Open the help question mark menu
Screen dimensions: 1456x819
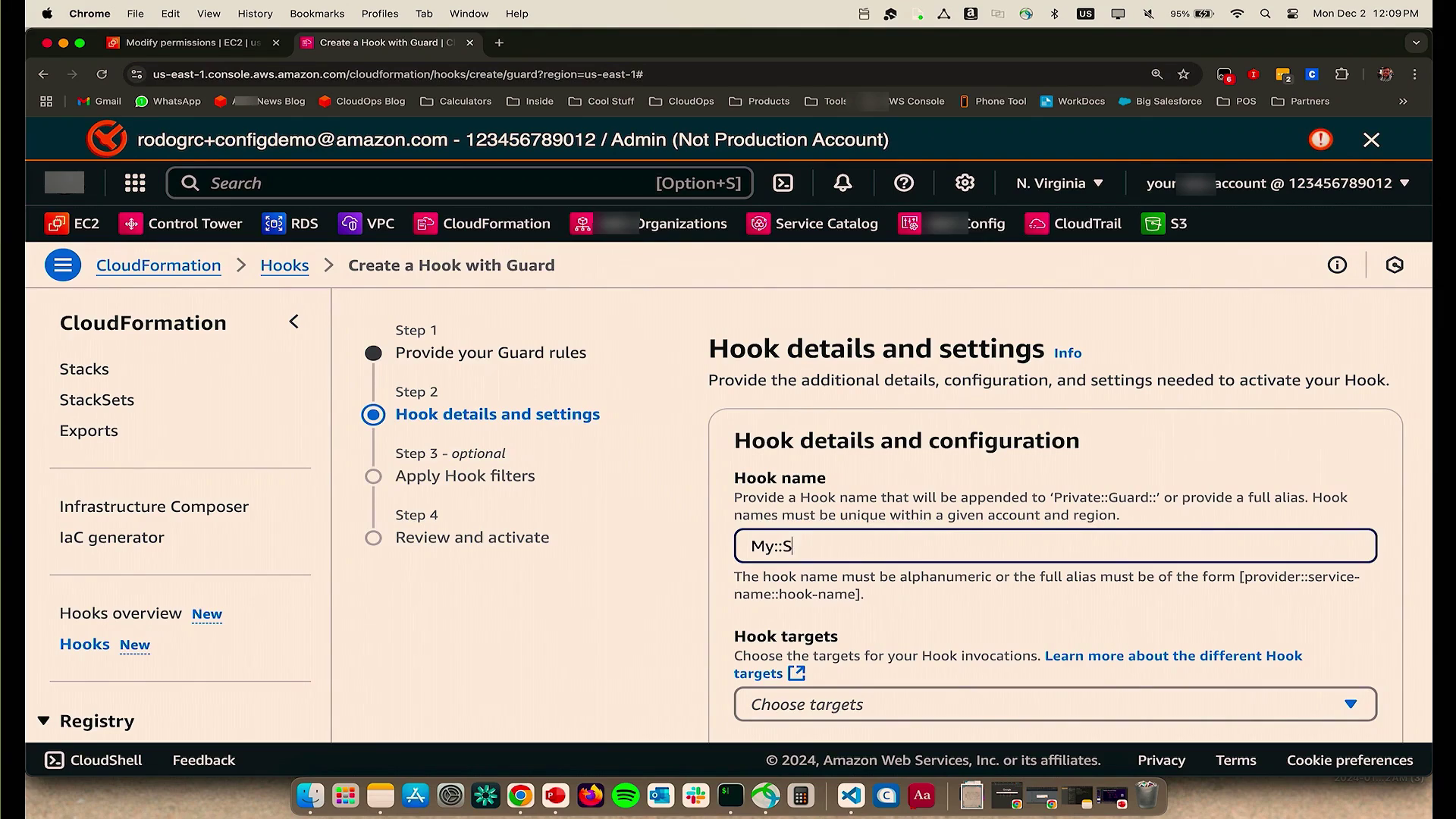coord(903,183)
